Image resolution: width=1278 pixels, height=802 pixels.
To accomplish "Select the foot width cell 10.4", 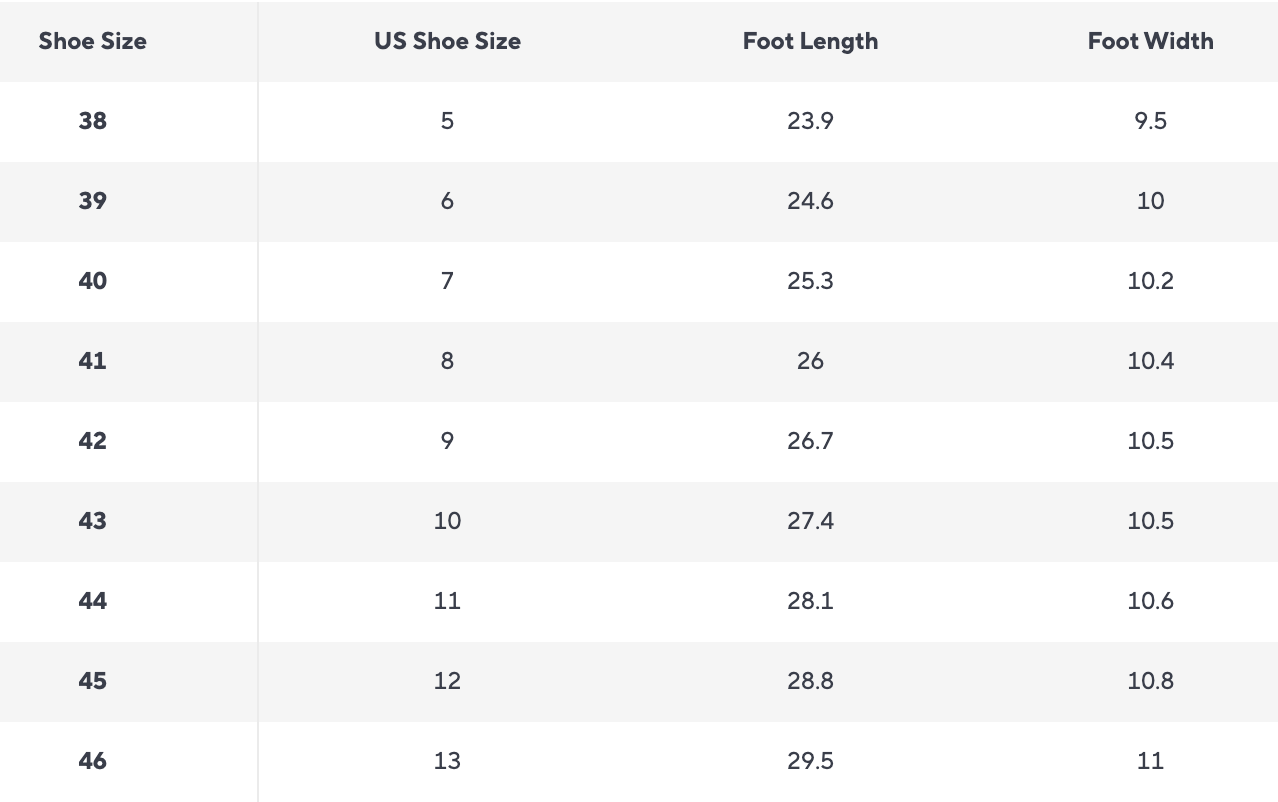I will point(1150,361).
